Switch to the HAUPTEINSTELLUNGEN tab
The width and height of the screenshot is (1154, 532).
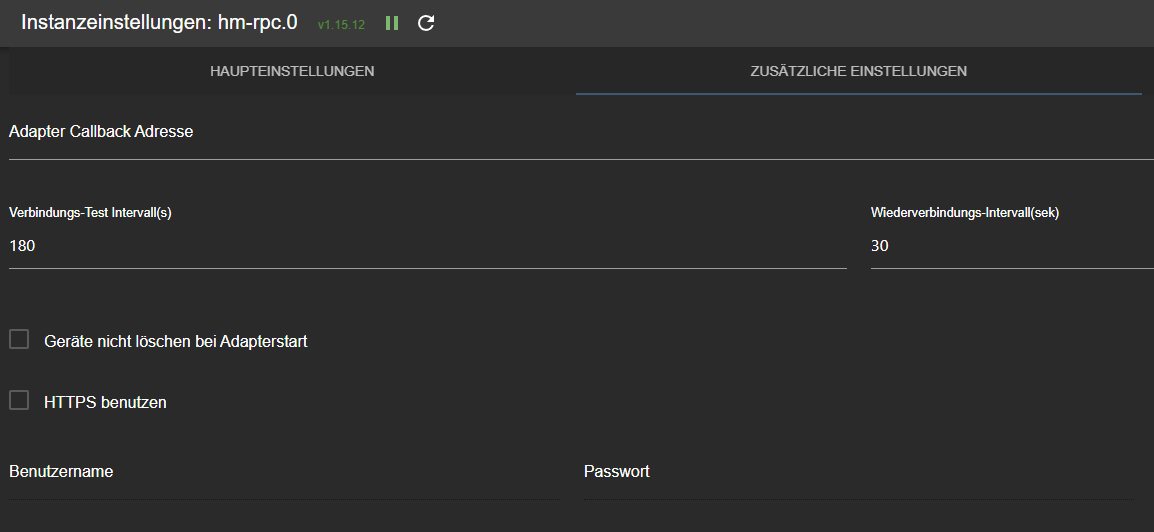coord(292,71)
